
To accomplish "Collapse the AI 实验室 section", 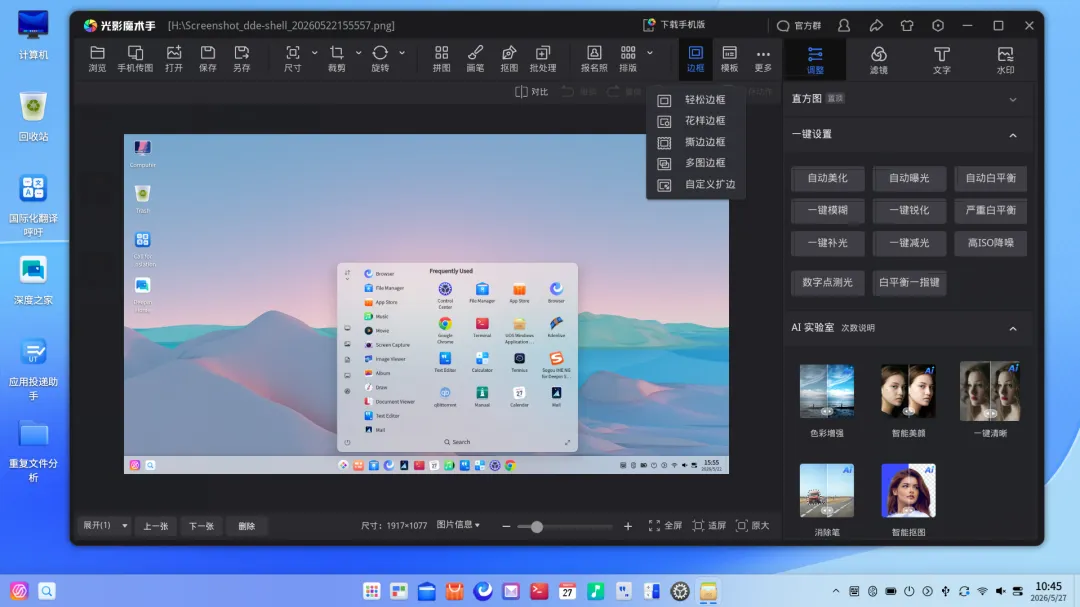I will (x=1012, y=329).
